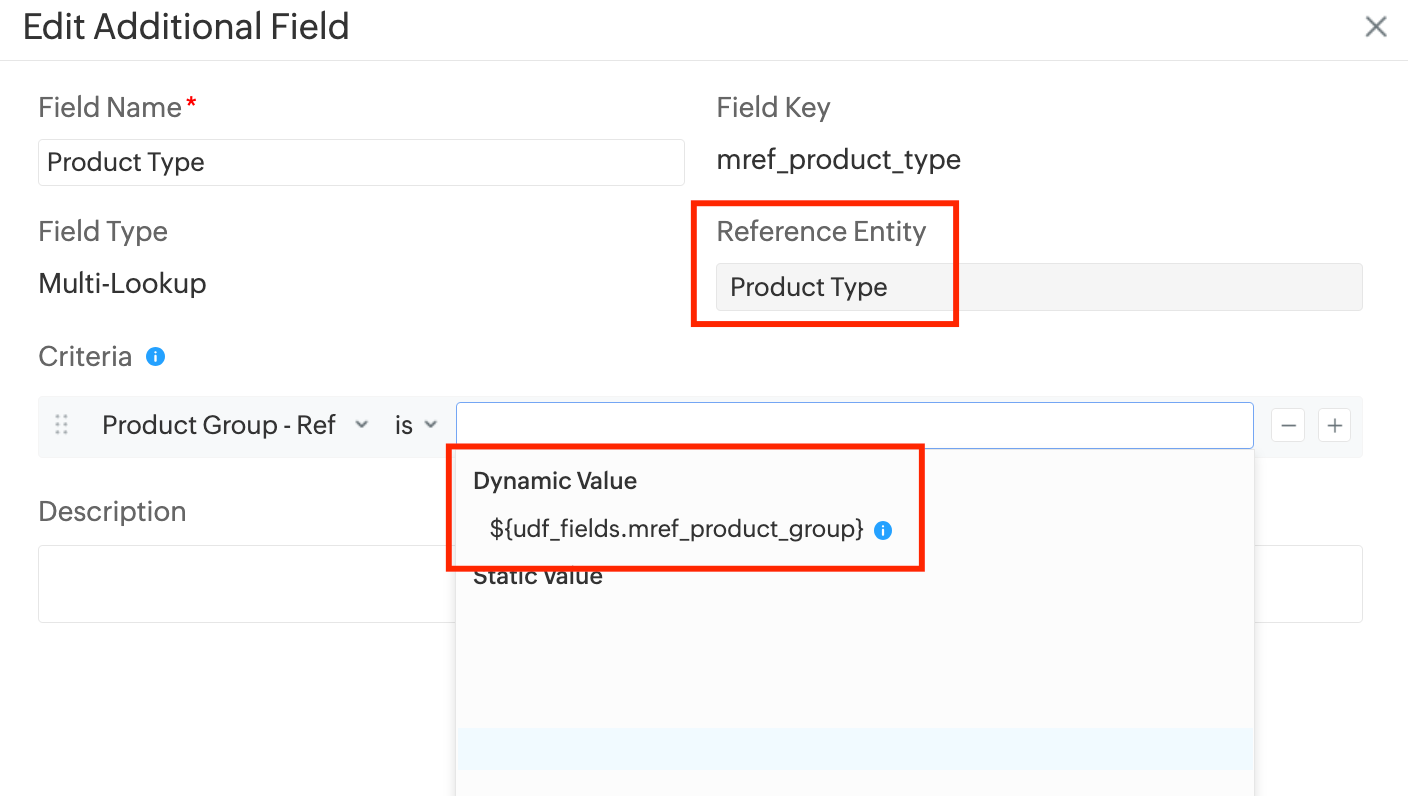Screen dimensions: 1408x796
Task: Remove criteria row with minus button
Action: (1287, 426)
